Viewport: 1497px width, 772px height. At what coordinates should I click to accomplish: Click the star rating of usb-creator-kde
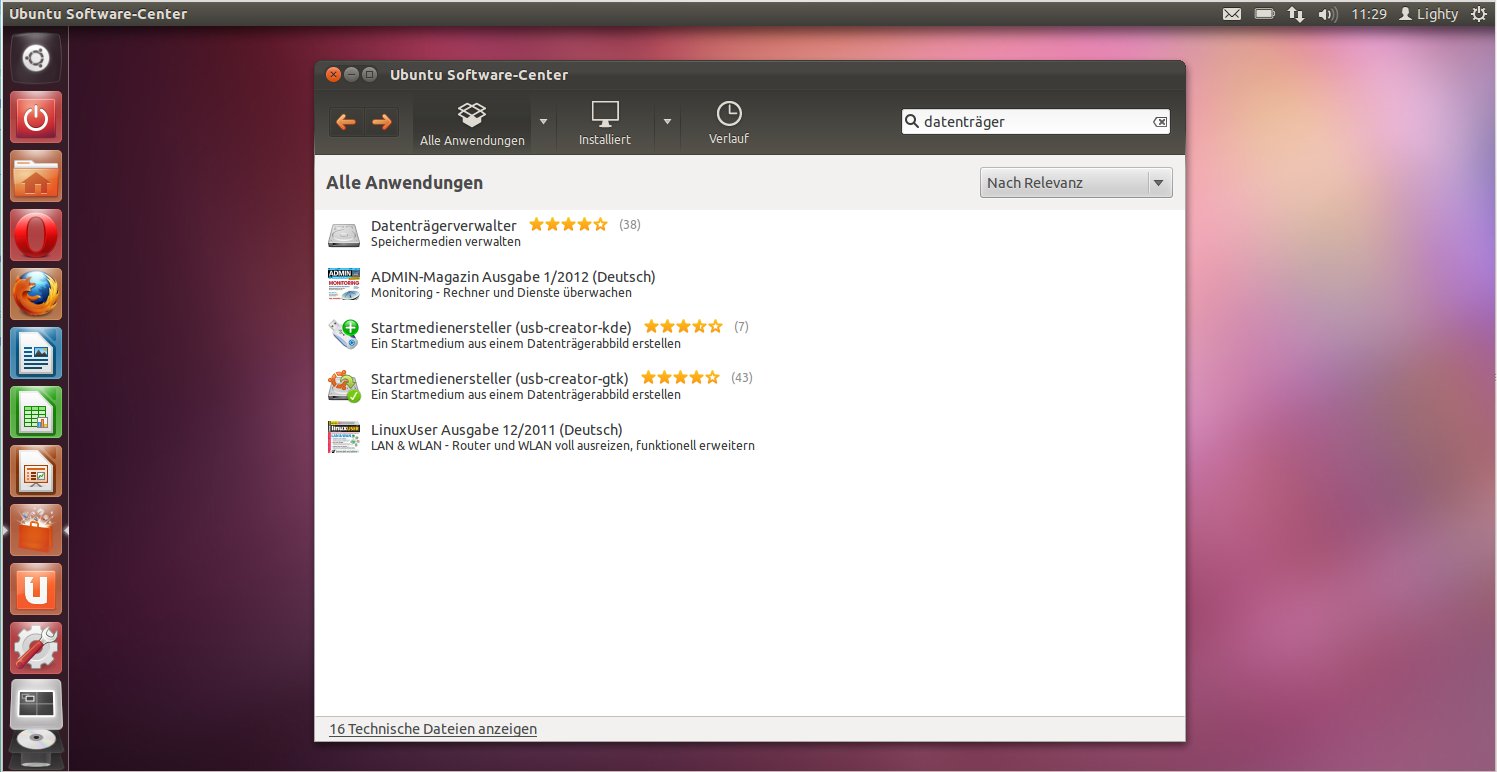683,326
